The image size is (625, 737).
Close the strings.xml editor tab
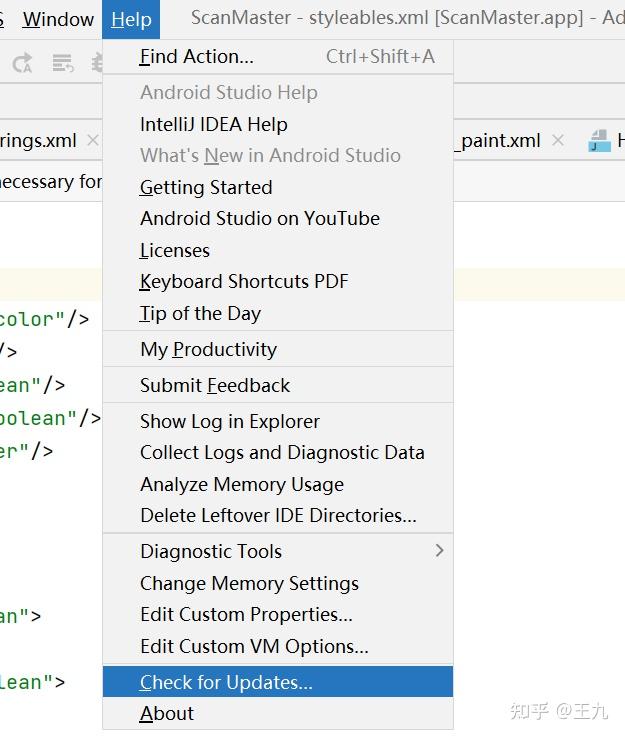click(93, 140)
